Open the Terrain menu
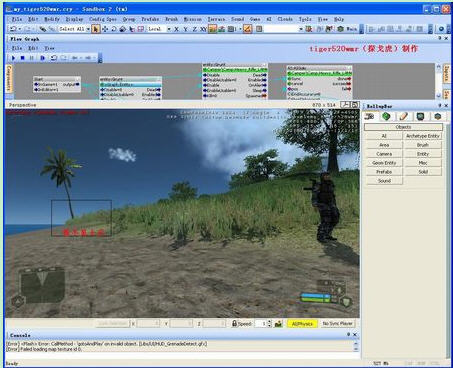The image size is (453, 368). [x=216, y=19]
